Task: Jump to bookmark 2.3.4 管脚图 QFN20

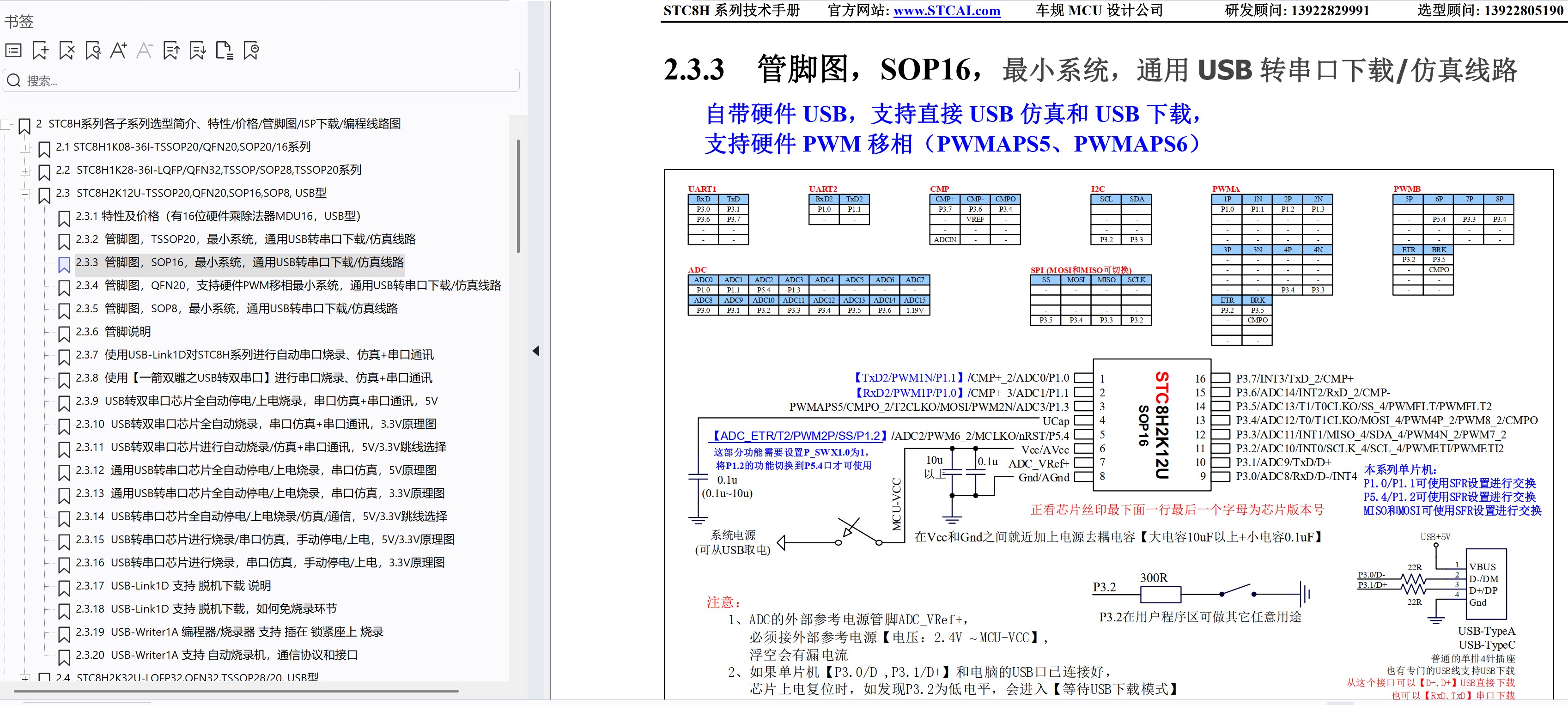Action: point(288,286)
